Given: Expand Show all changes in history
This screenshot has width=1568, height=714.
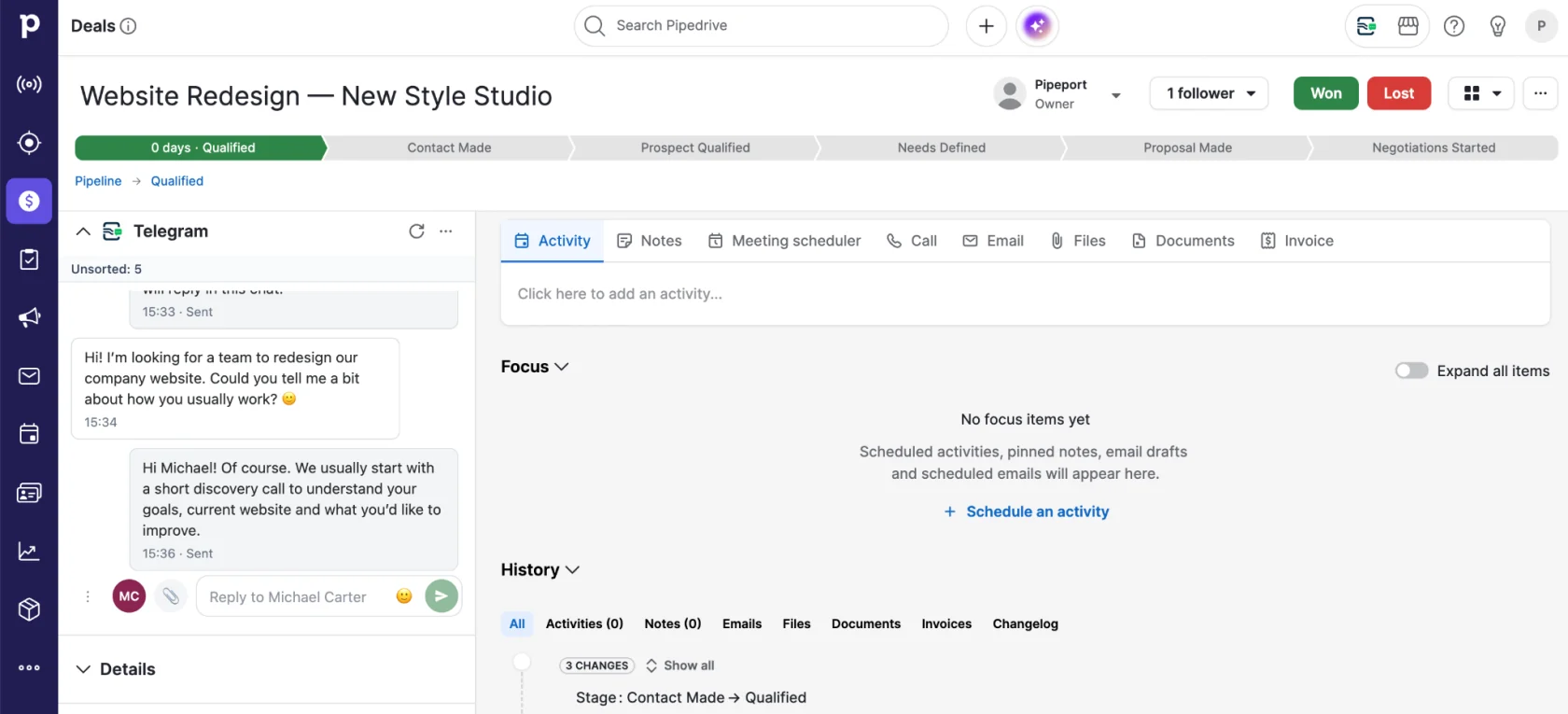Looking at the screenshot, I should [679, 665].
